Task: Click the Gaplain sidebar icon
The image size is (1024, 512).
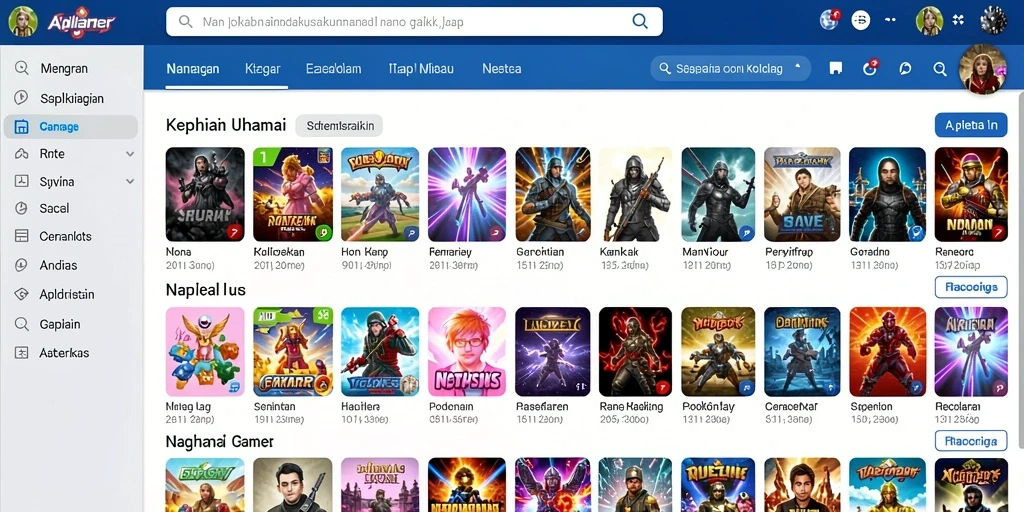Action: pos(22,324)
